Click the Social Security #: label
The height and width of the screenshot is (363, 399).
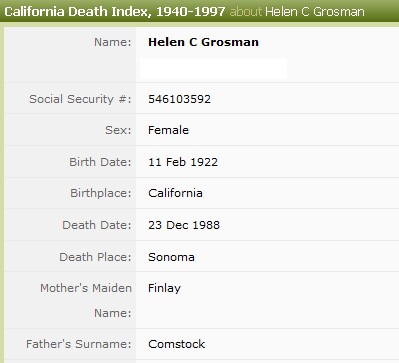[80, 99]
